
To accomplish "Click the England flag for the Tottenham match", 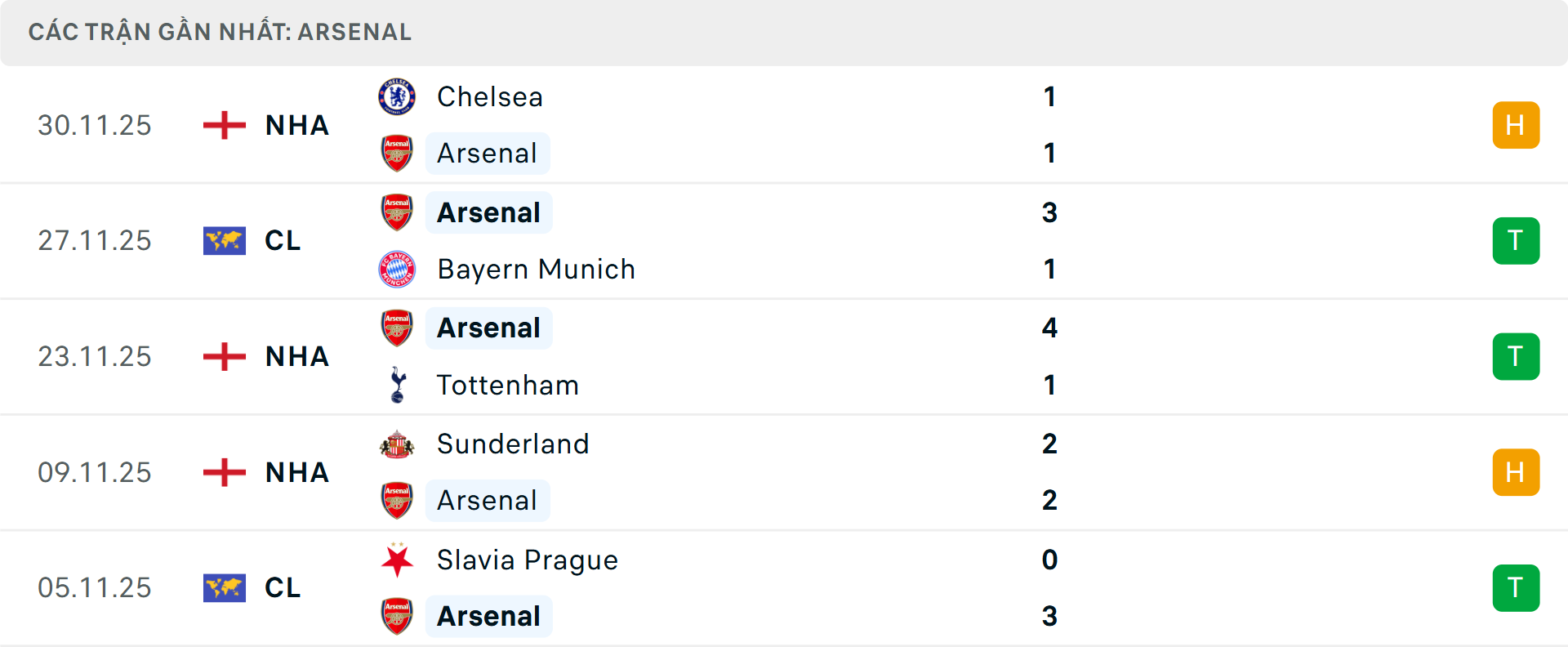I will 223,356.
